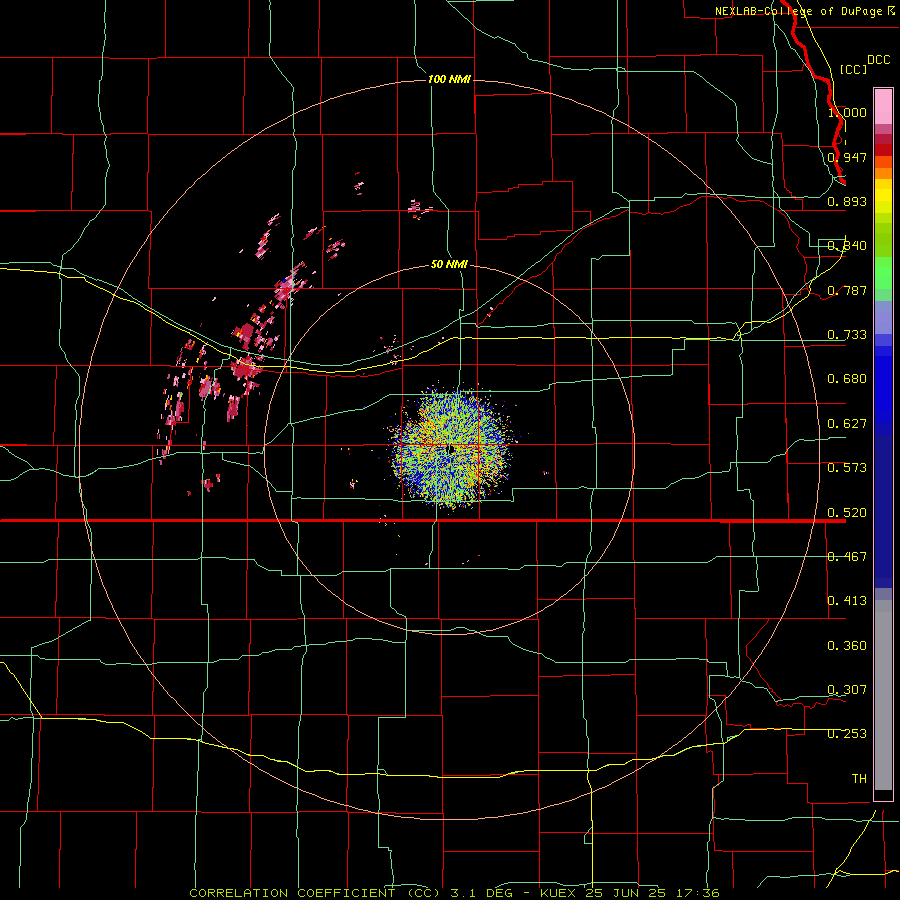
Task: Click the 0.413 value on the color scale
Action: coord(847,601)
